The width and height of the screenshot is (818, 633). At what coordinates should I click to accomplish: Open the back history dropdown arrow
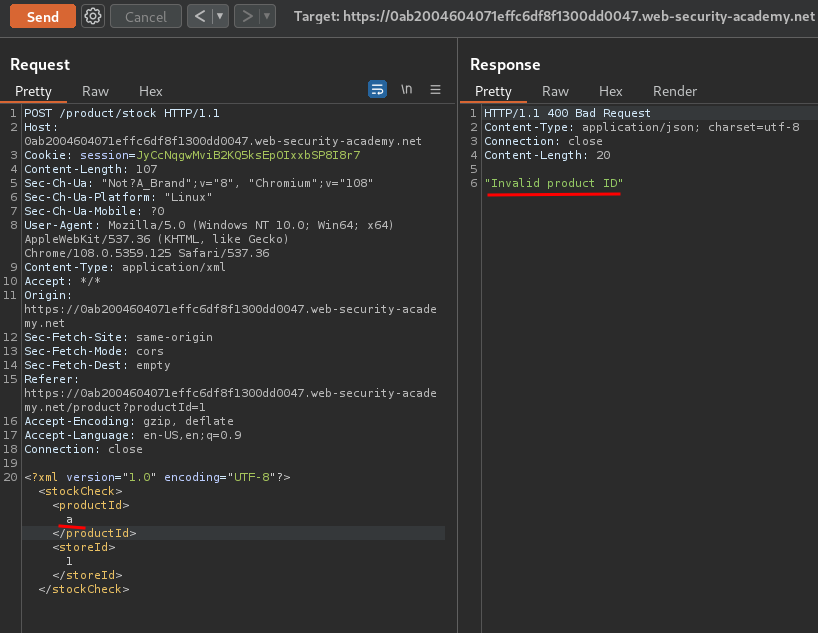[x=220, y=16]
